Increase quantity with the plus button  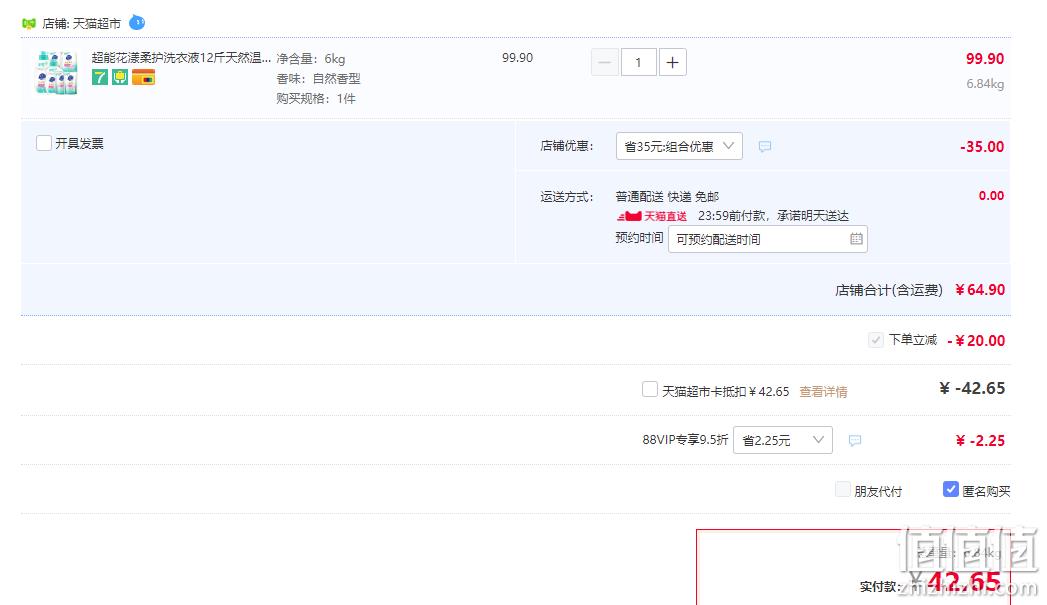[672, 62]
